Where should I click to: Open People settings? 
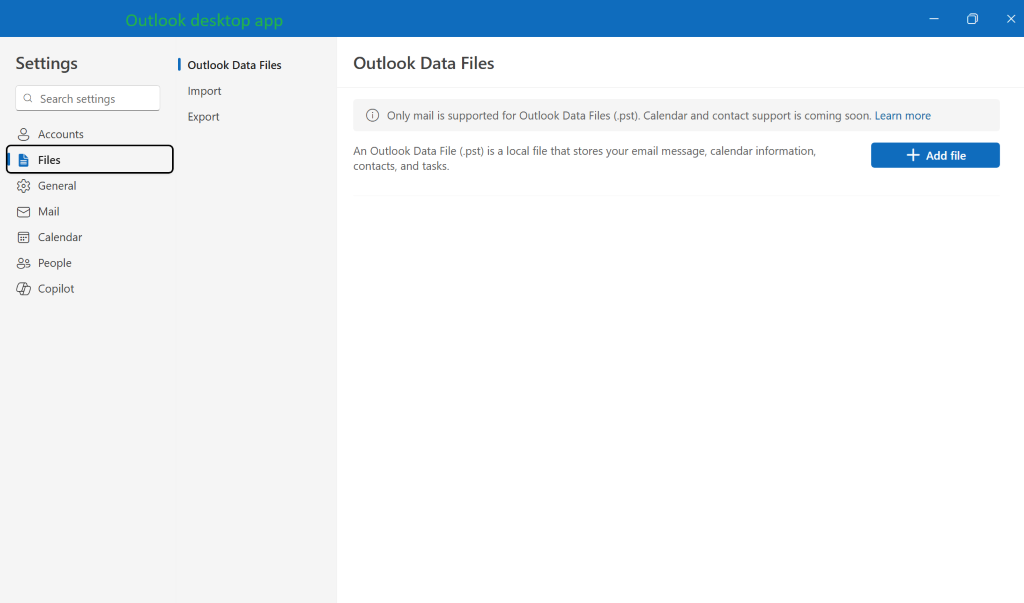coord(90,263)
